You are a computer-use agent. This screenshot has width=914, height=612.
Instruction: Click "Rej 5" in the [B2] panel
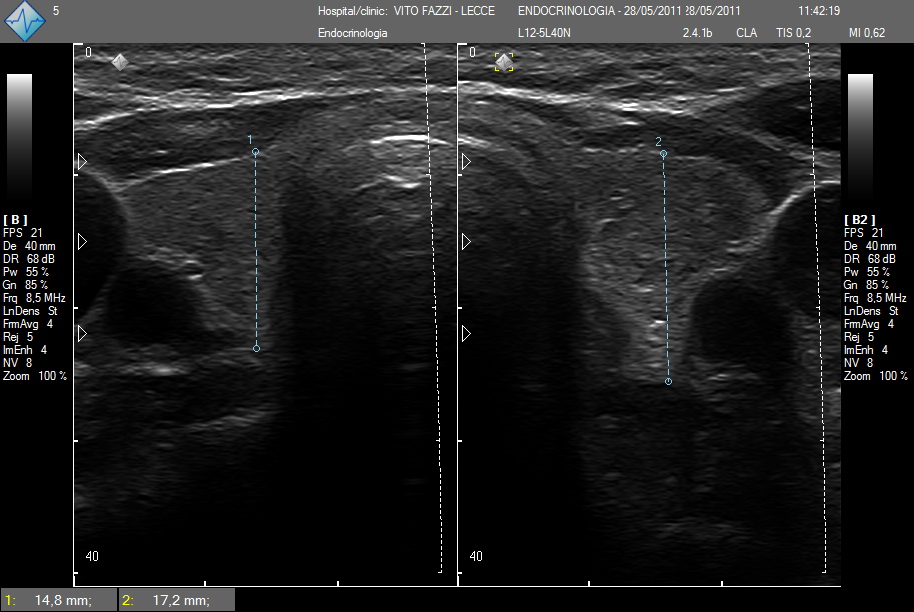click(x=859, y=337)
